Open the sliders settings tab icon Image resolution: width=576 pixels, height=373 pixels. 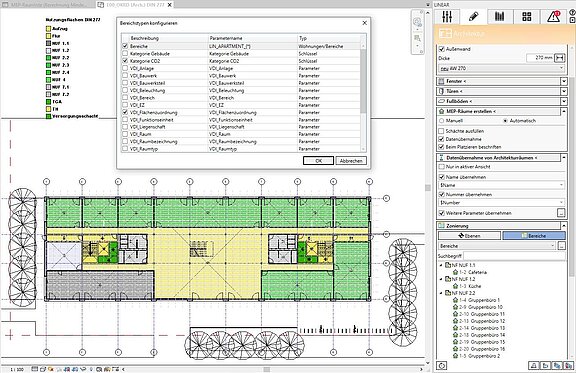tap(447, 17)
